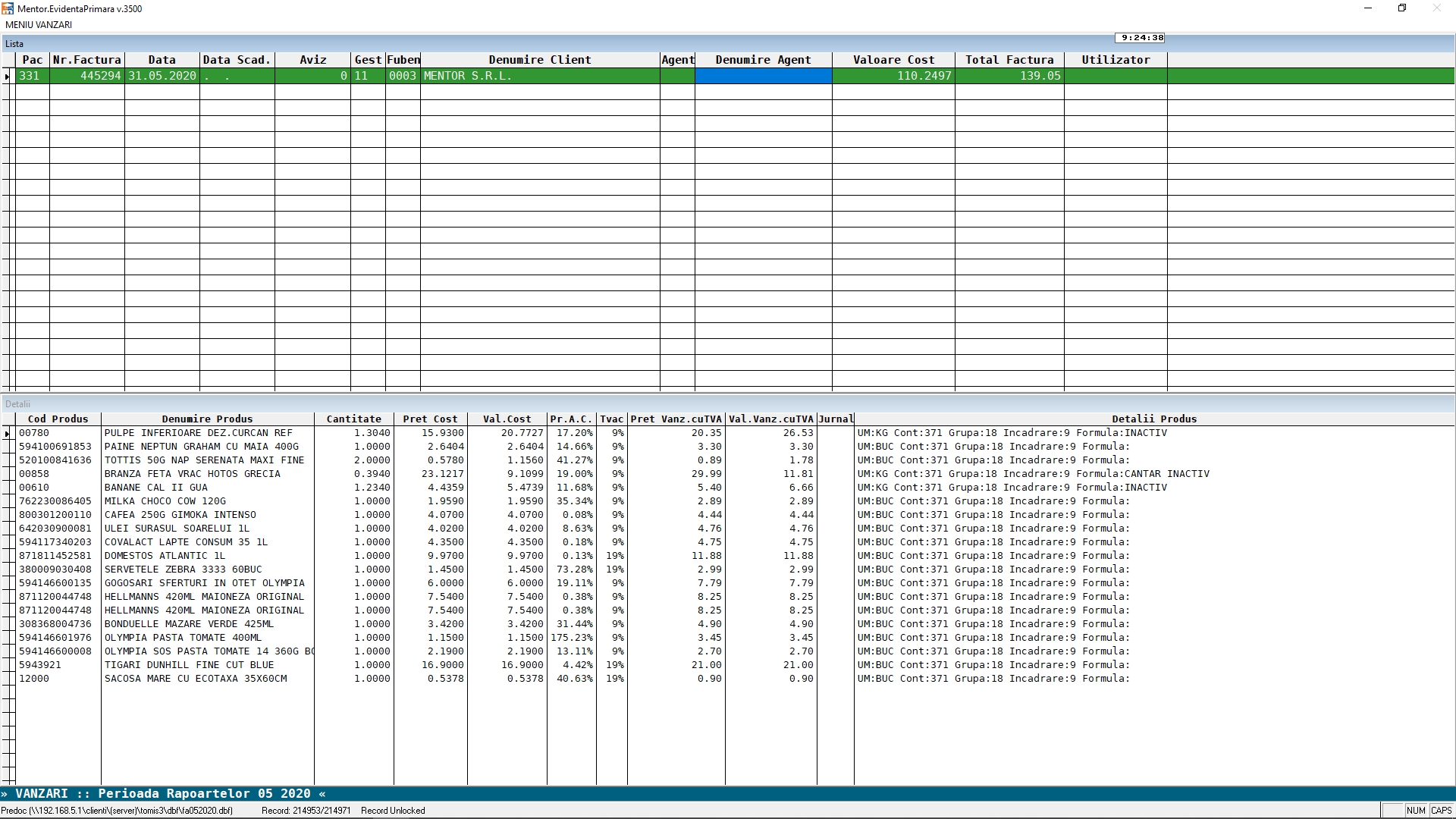Select product row PULPE INFERIOARE DEZ.CURCAN REF
This screenshot has width=1456, height=819.
198,433
